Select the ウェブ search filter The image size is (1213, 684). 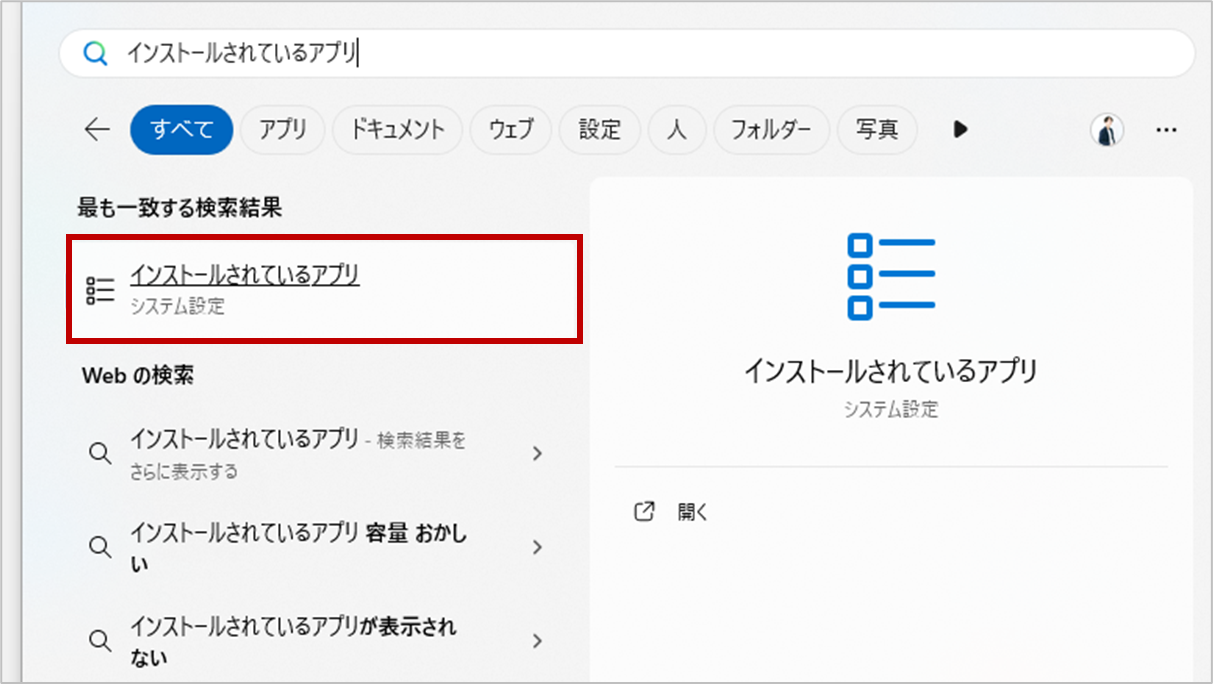click(510, 129)
